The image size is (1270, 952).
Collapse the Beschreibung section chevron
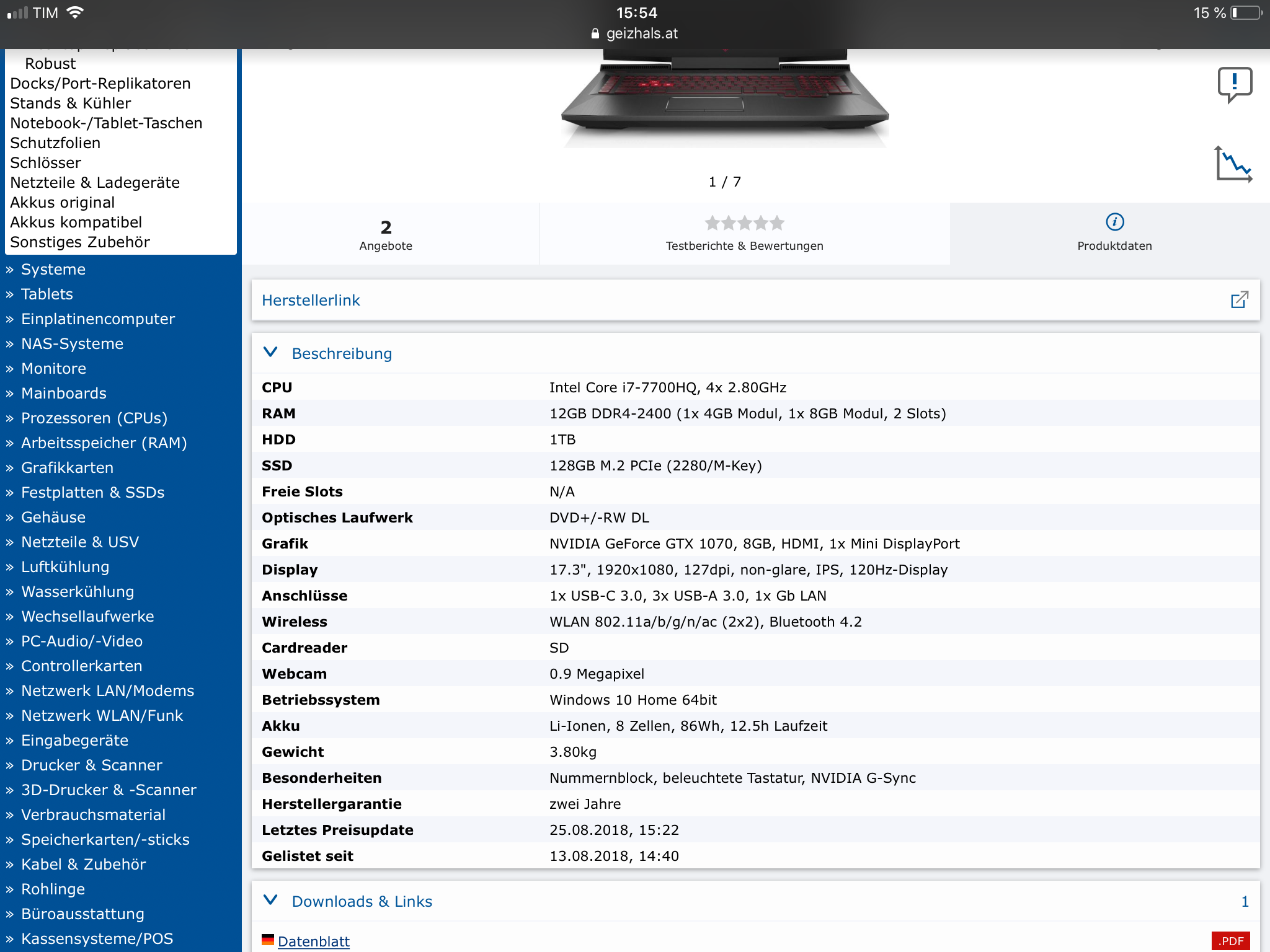(270, 353)
